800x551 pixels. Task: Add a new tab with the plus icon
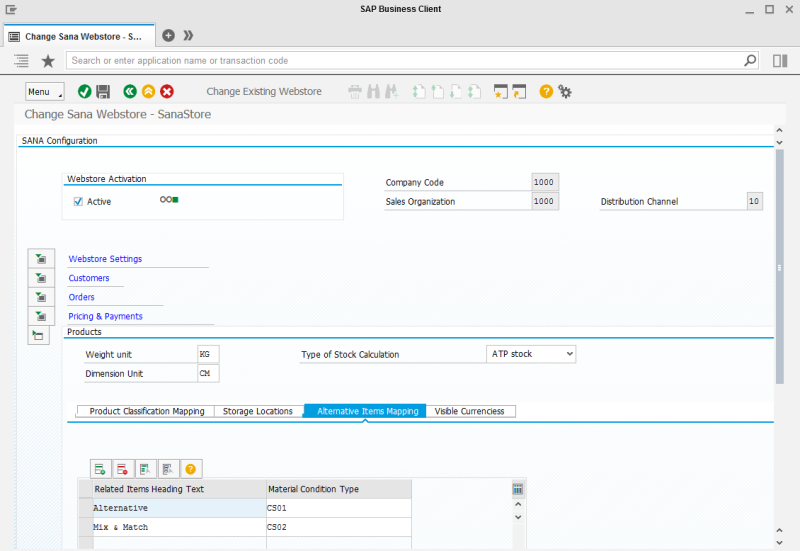click(168, 35)
